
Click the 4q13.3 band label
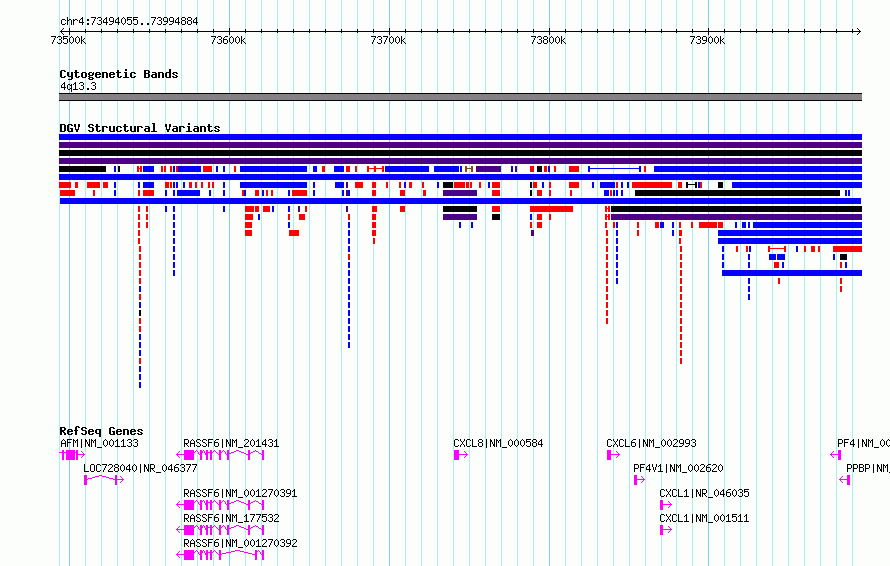pos(78,86)
